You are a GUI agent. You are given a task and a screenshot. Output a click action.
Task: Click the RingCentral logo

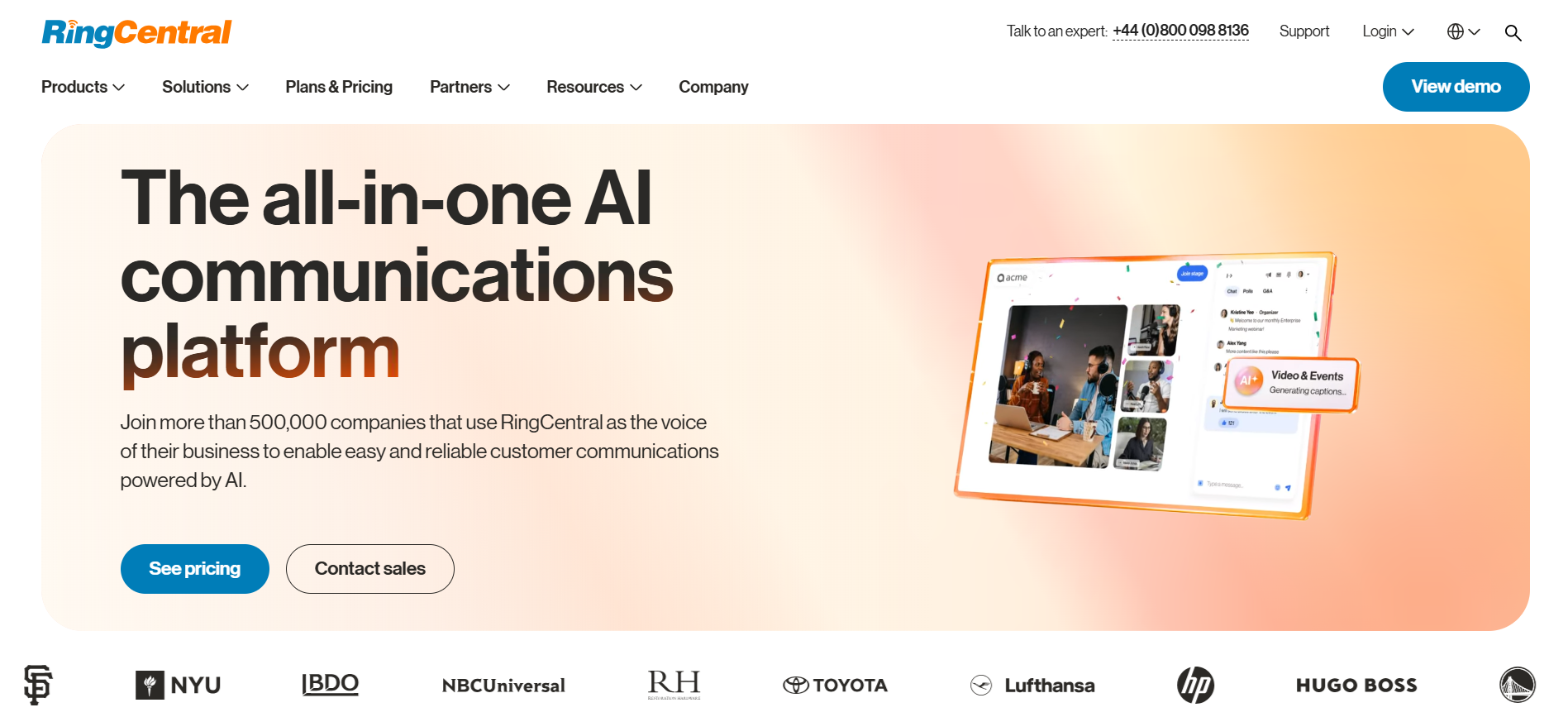click(136, 33)
